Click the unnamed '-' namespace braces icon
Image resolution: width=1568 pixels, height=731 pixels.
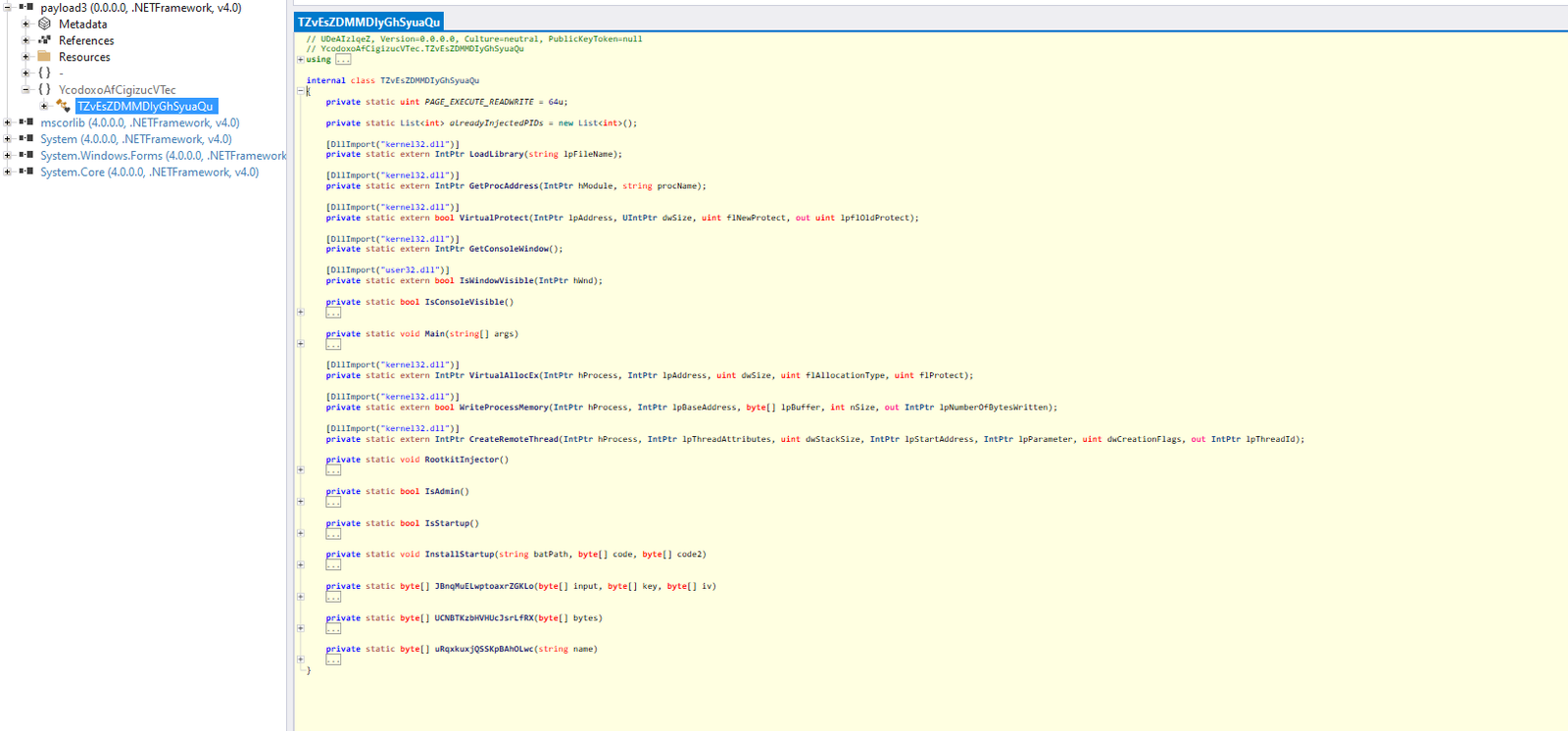(x=44, y=73)
